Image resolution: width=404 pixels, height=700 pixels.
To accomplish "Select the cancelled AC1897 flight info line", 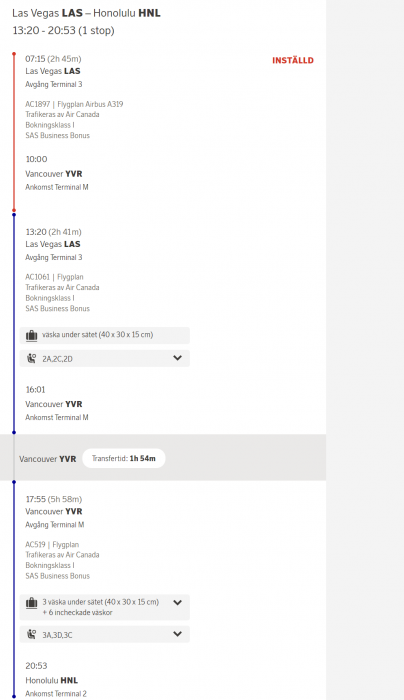I will click(x=74, y=104).
